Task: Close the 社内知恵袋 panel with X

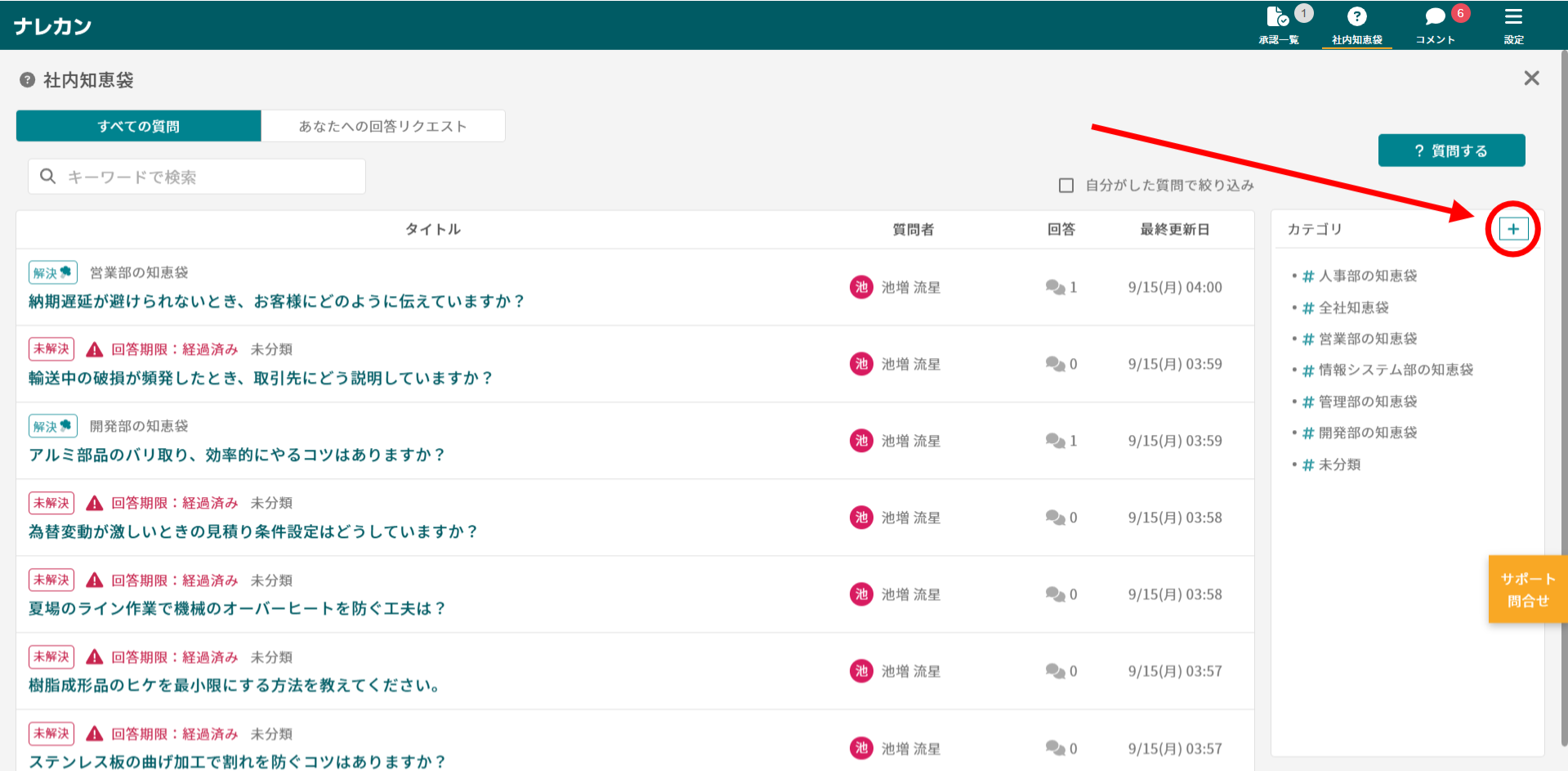Action: pyautogui.click(x=1531, y=78)
